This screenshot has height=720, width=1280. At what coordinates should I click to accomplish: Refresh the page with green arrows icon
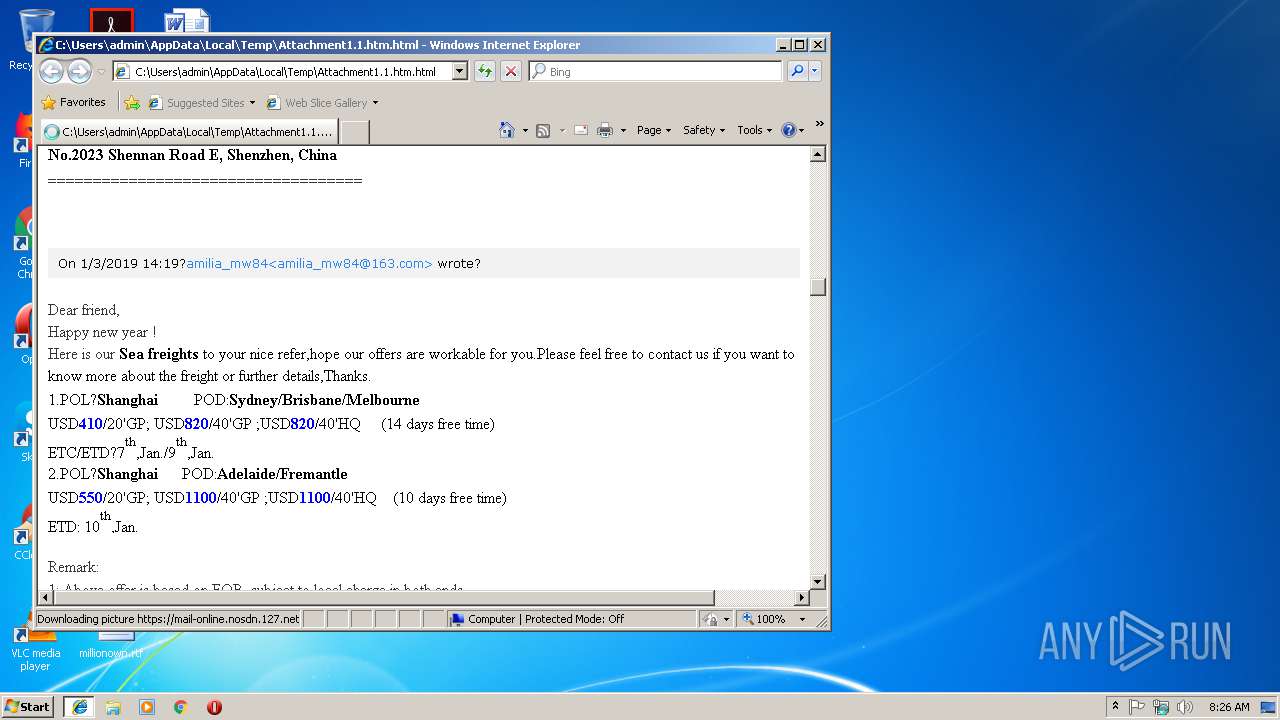(485, 72)
